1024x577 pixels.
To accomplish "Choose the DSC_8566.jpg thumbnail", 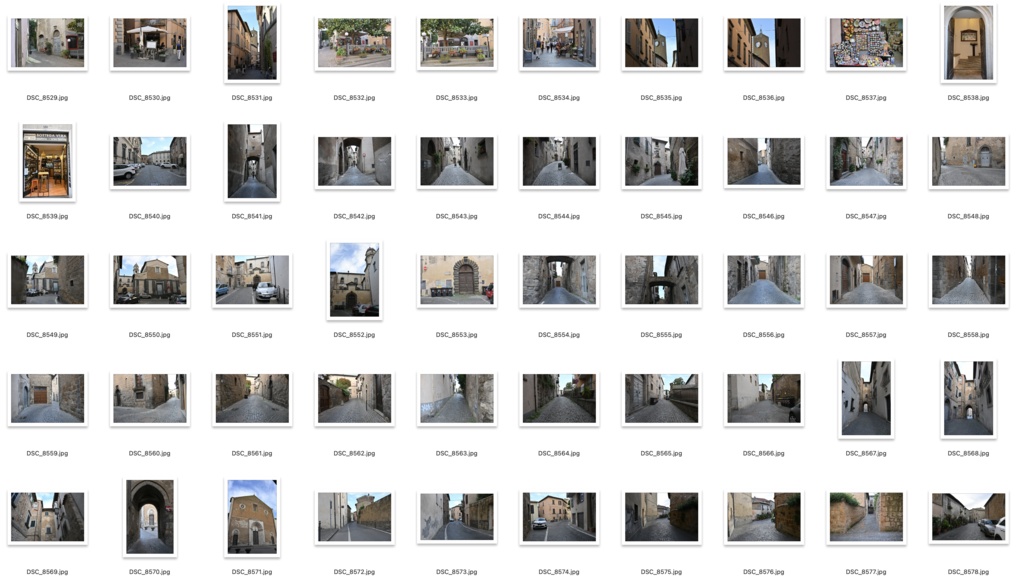I will click(x=763, y=398).
